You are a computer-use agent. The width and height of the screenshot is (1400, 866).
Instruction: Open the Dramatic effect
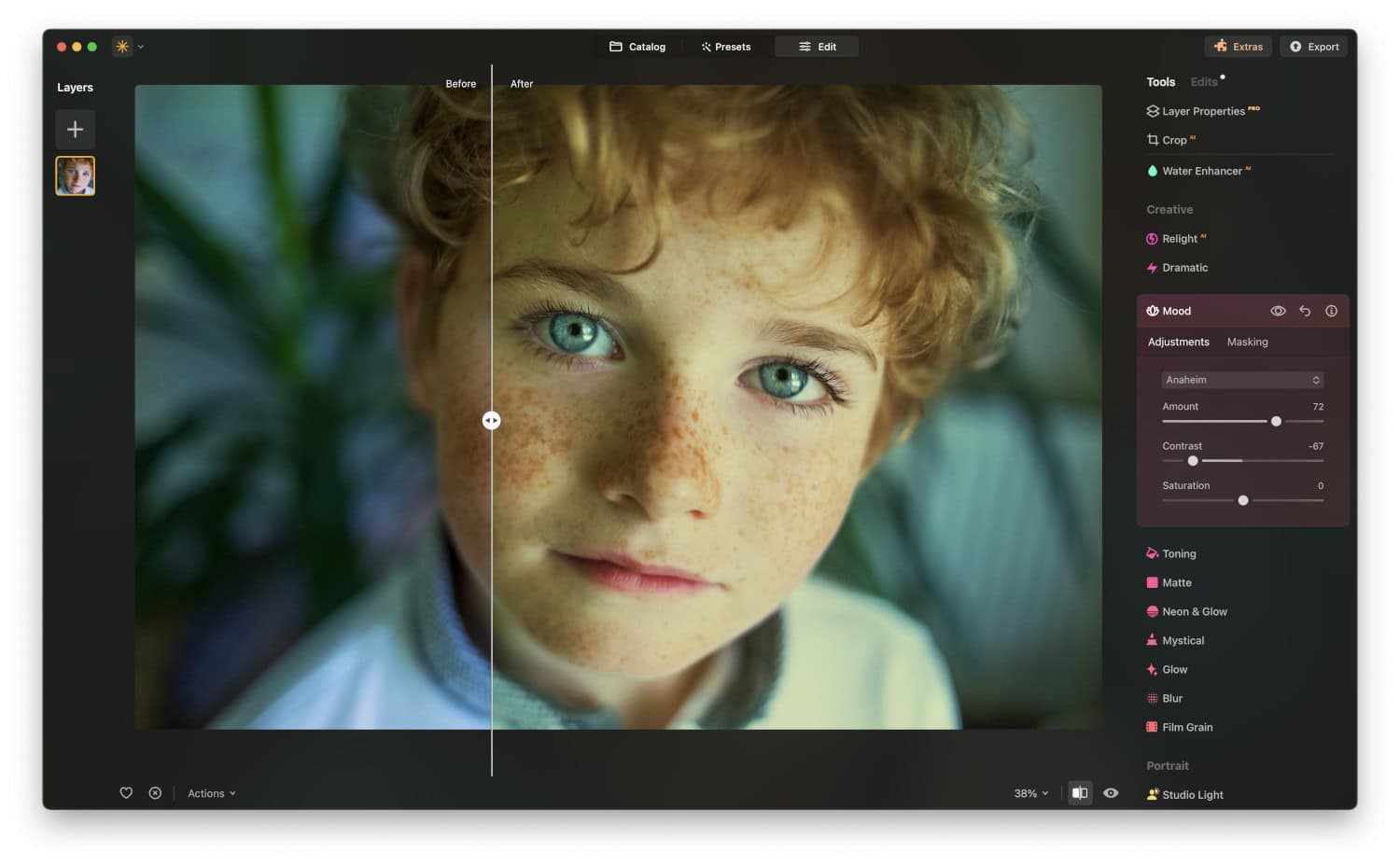(1183, 268)
